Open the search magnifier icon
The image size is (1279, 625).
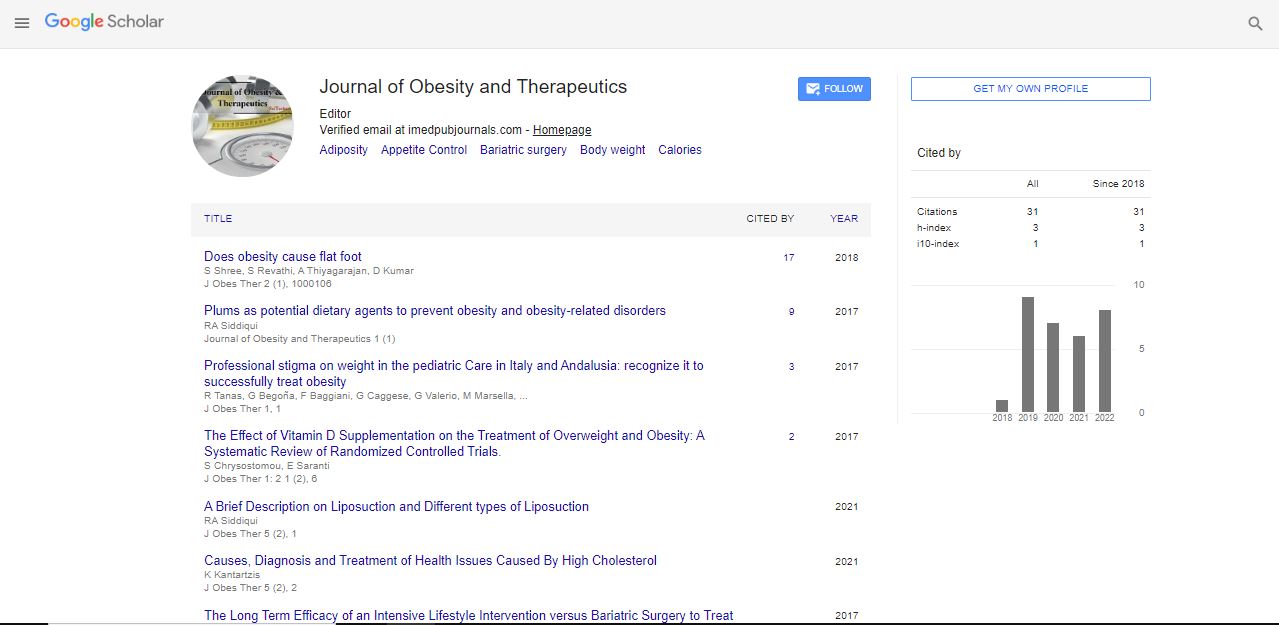point(1255,23)
